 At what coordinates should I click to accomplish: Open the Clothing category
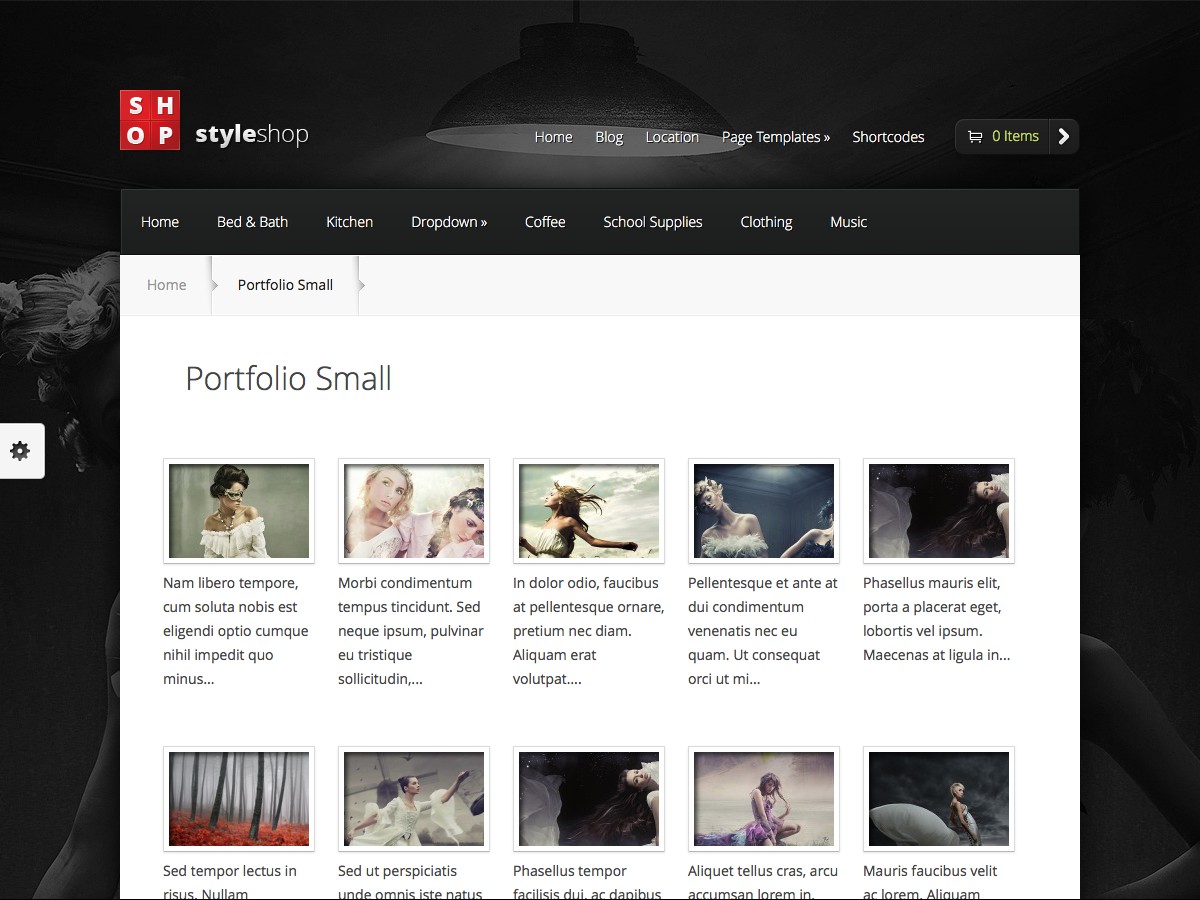click(766, 222)
